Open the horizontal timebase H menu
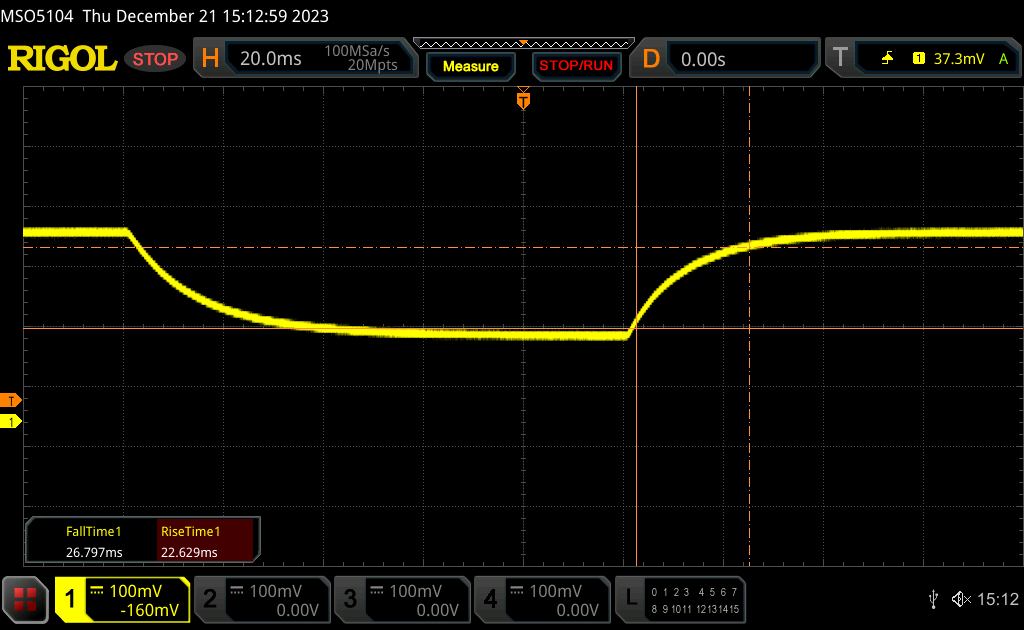1024x630 pixels. [x=210, y=59]
